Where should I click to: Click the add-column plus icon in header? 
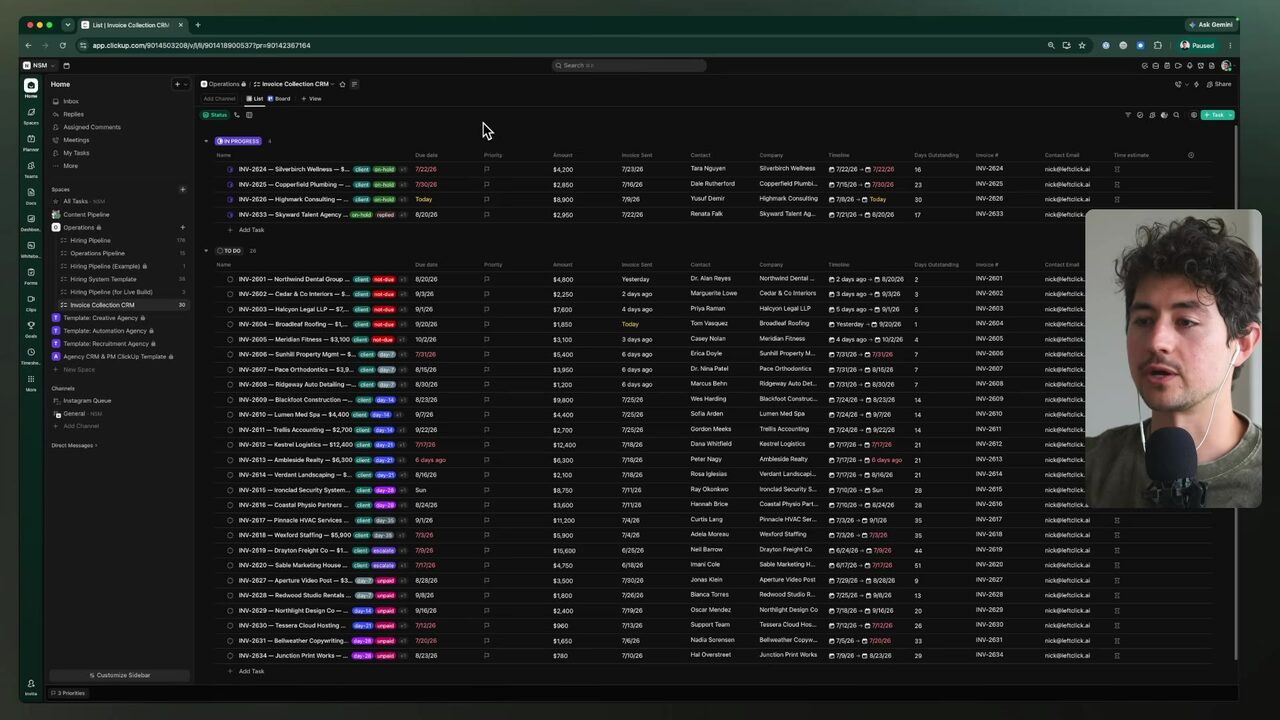point(1190,155)
